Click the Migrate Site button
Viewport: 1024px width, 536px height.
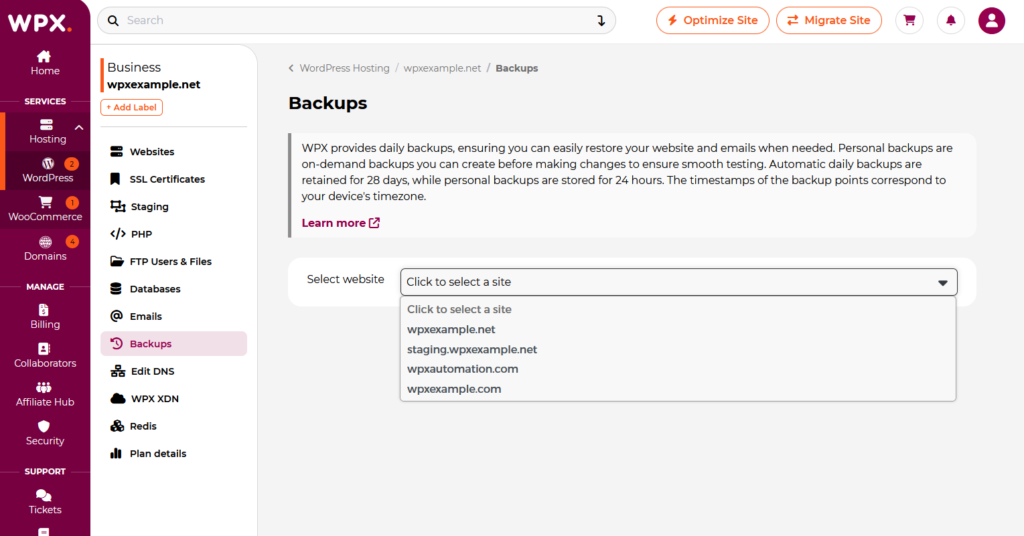click(x=829, y=20)
